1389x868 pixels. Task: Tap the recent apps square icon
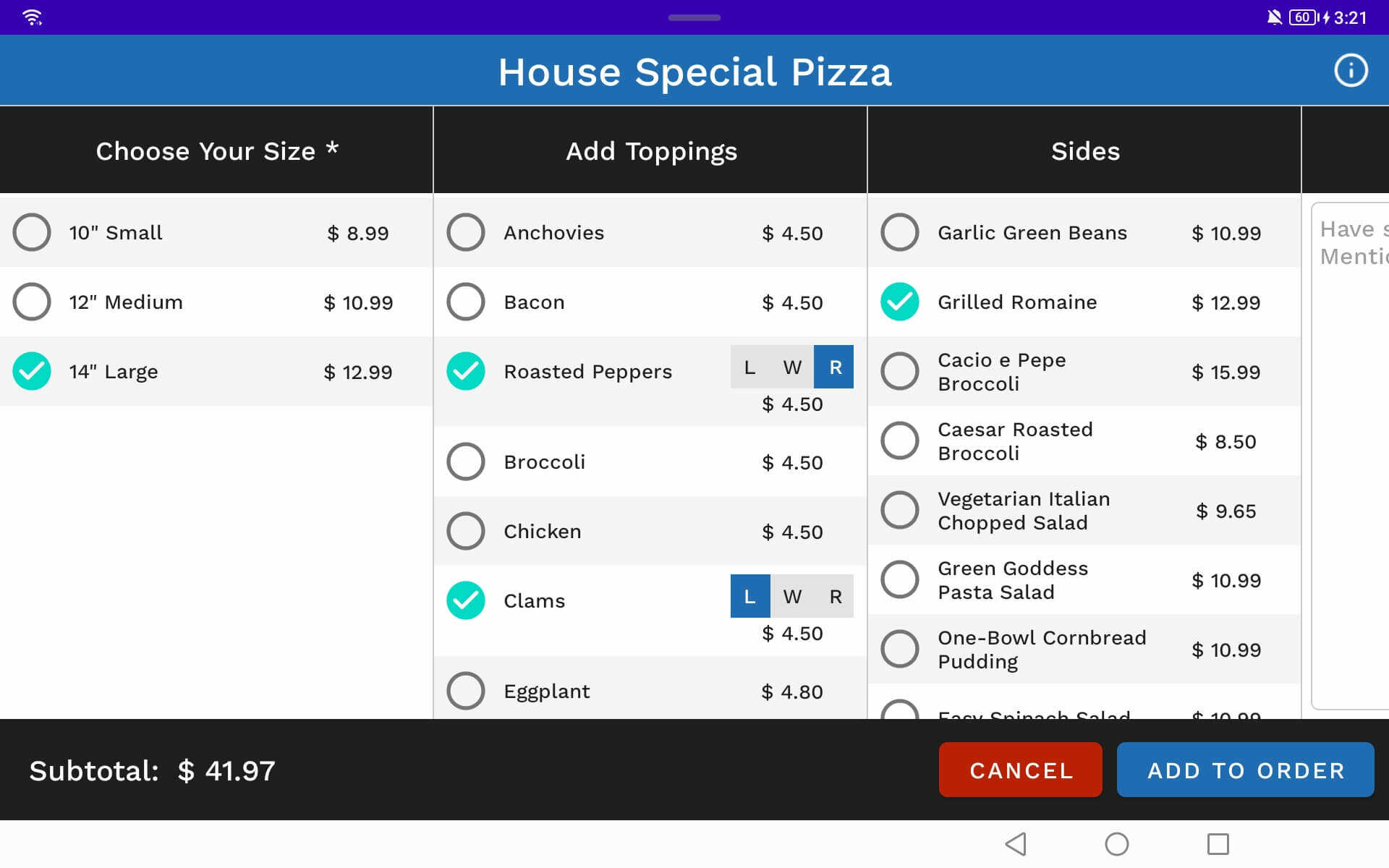[x=1218, y=843]
